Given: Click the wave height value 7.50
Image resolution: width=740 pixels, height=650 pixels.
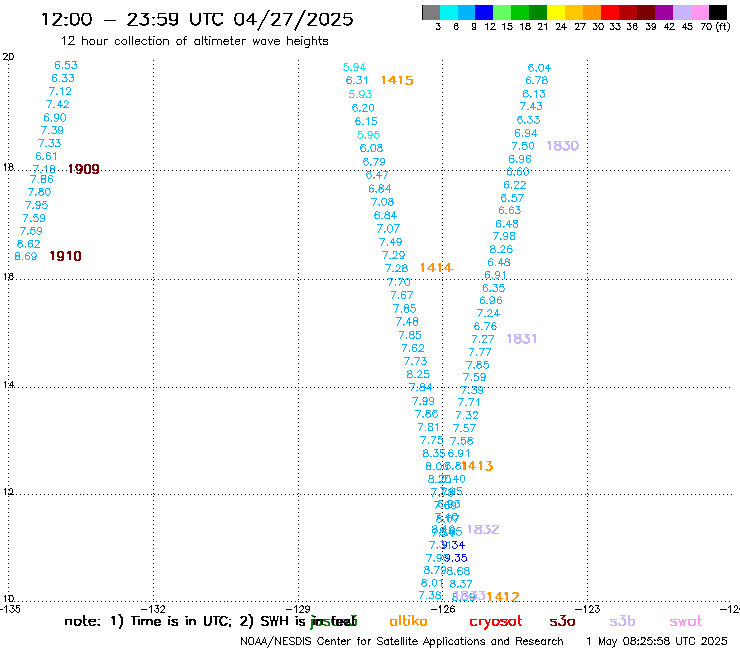Looking at the screenshot, I should tap(523, 146).
